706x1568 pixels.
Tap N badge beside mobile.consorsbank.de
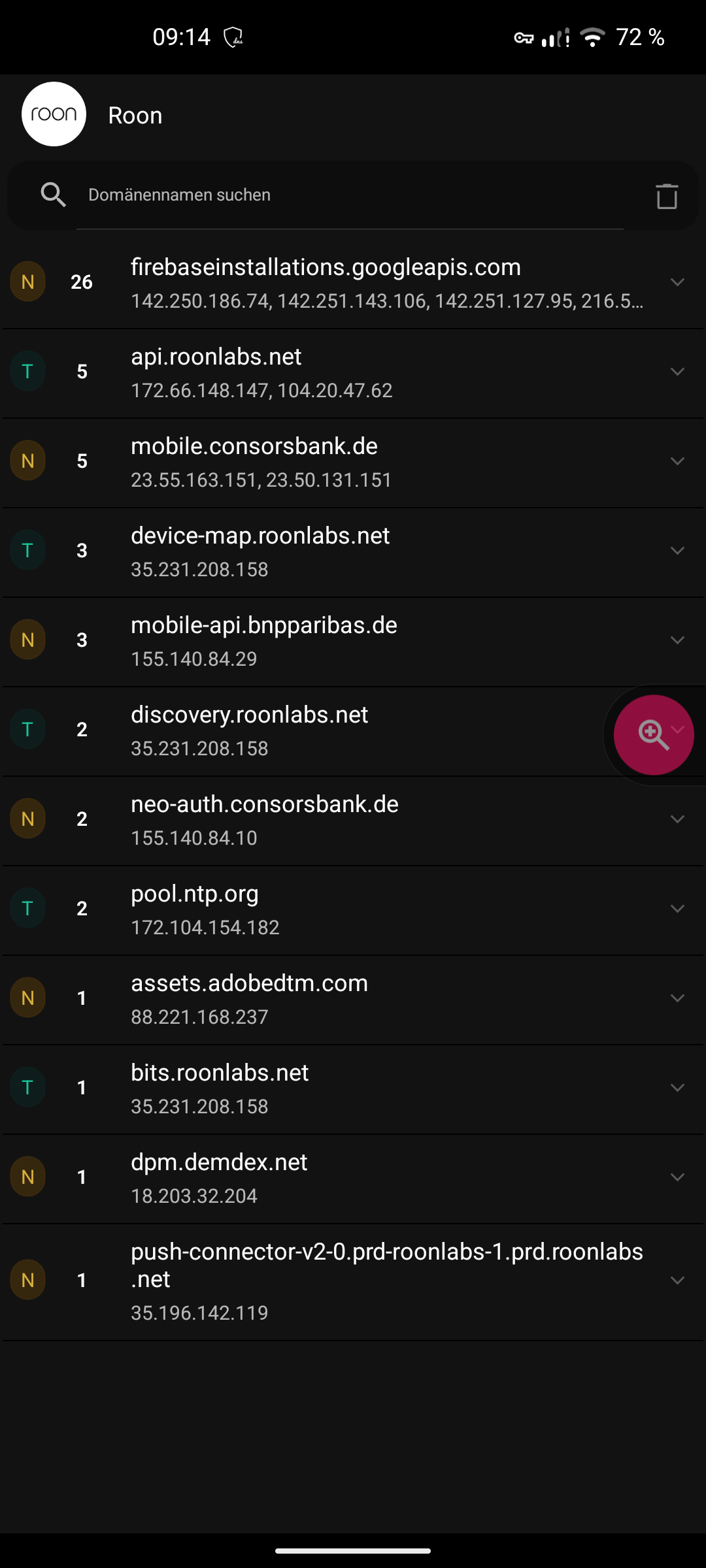click(x=27, y=461)
